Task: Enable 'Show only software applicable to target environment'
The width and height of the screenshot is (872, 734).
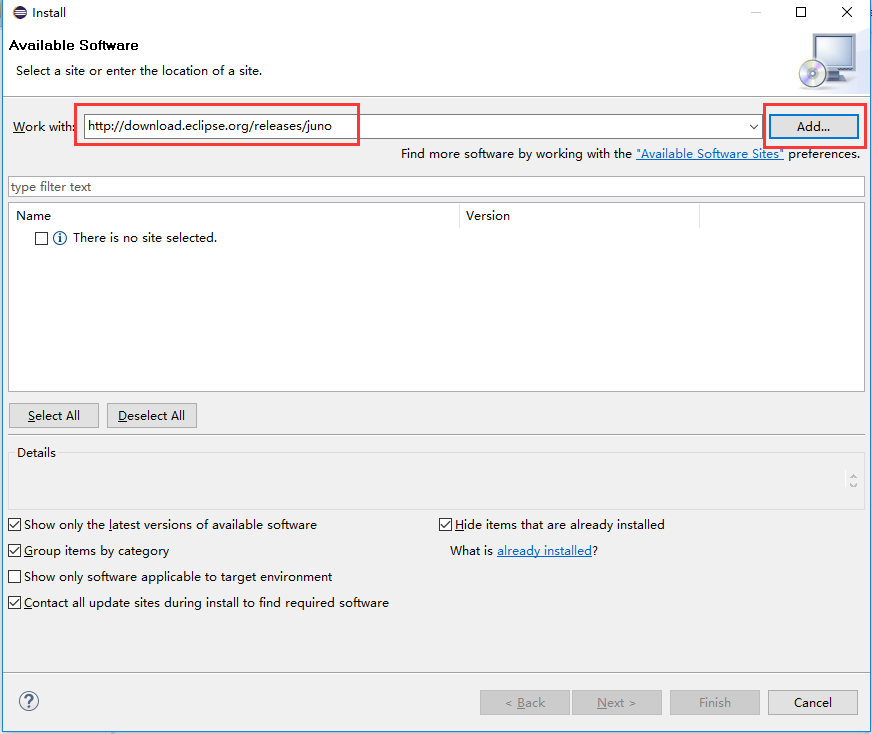Action: click(x=15, y=577)
